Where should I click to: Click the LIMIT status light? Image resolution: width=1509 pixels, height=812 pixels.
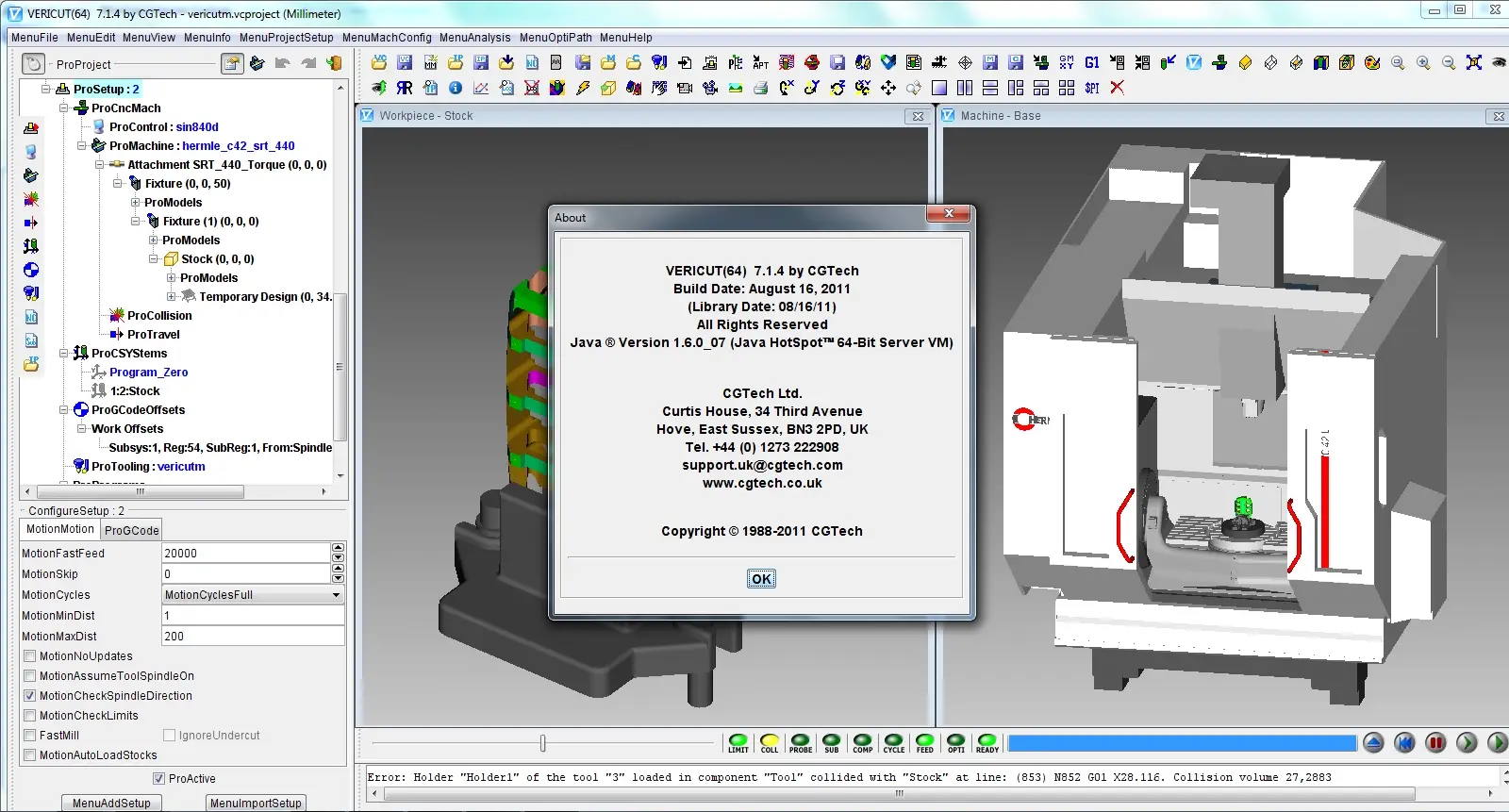[x=738, y=743]
